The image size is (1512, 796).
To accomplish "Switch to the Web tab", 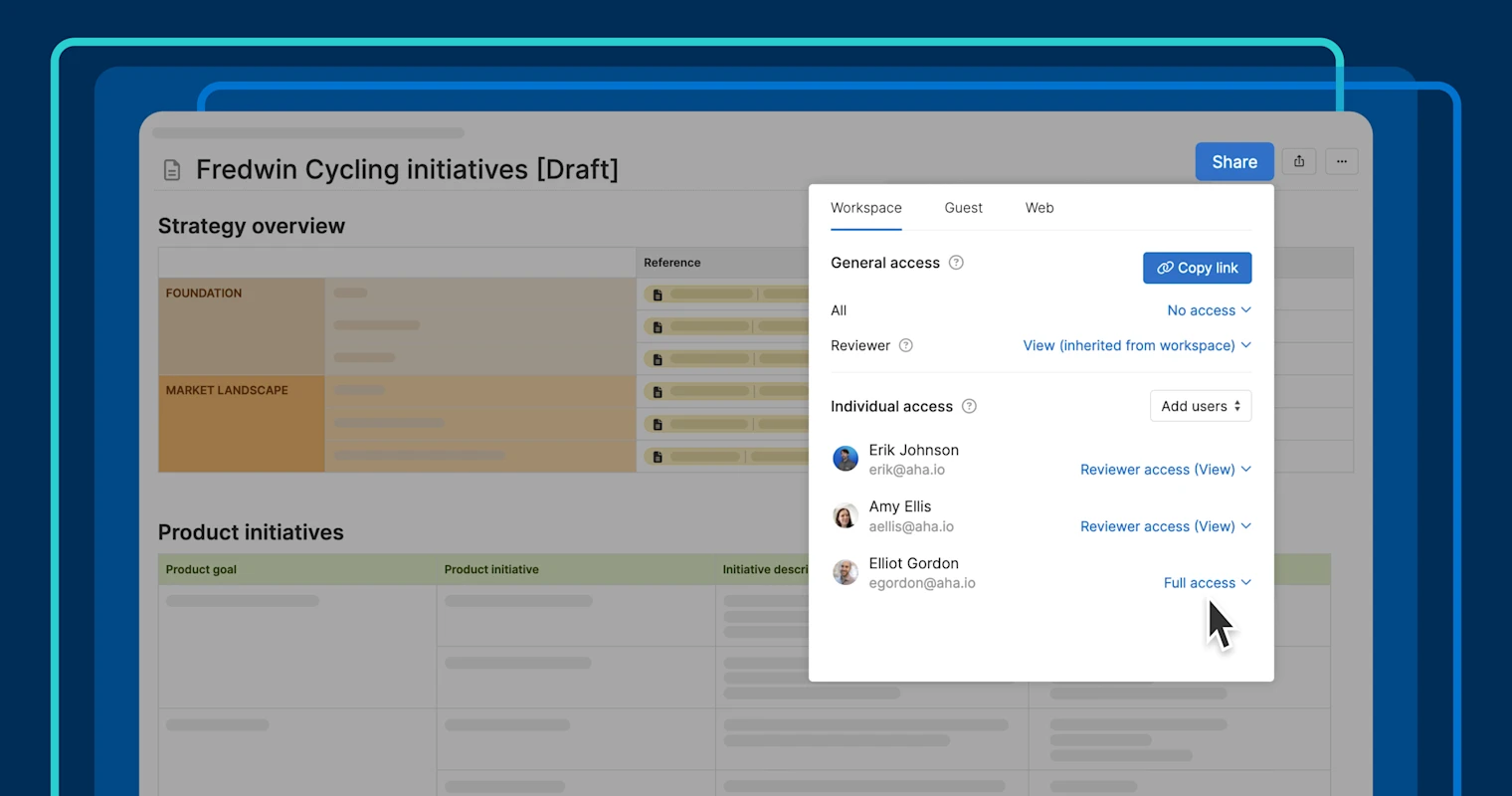I will tap(1039, 208).
